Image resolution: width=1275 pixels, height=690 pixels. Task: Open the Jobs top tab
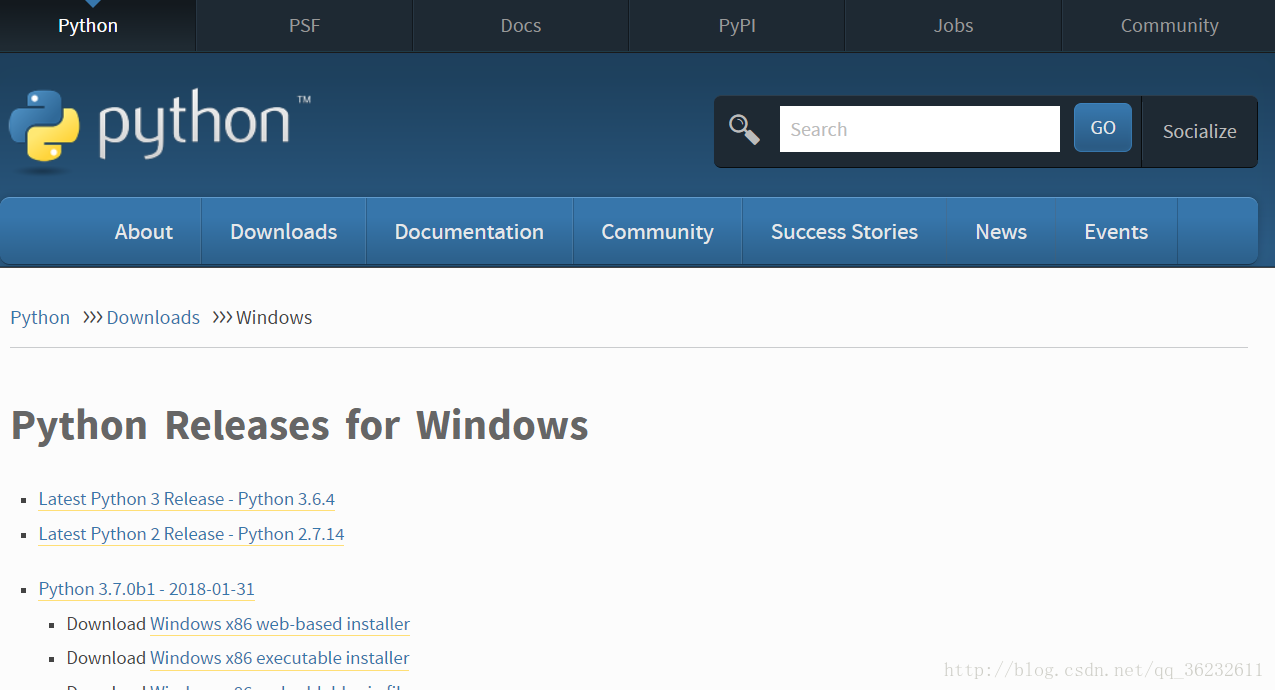[953, 26]
